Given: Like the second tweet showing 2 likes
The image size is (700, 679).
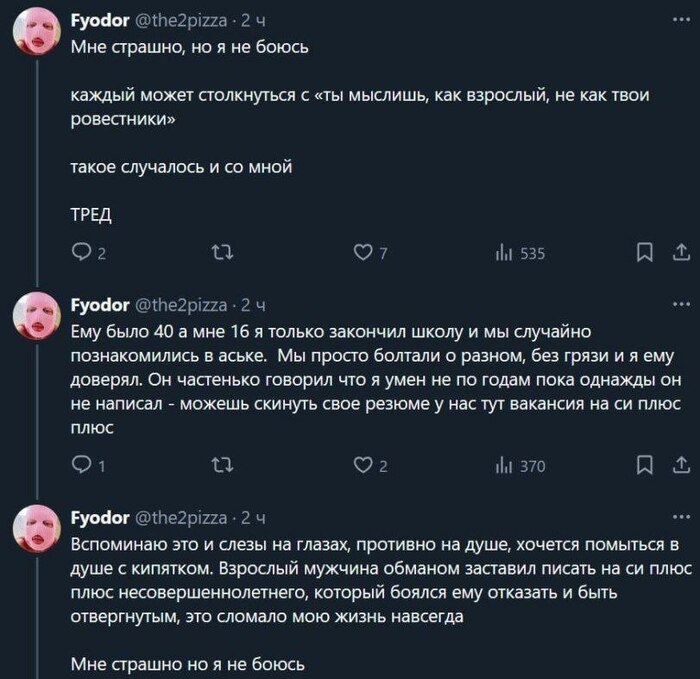Looking at the screenshot, I should (370, 465).
